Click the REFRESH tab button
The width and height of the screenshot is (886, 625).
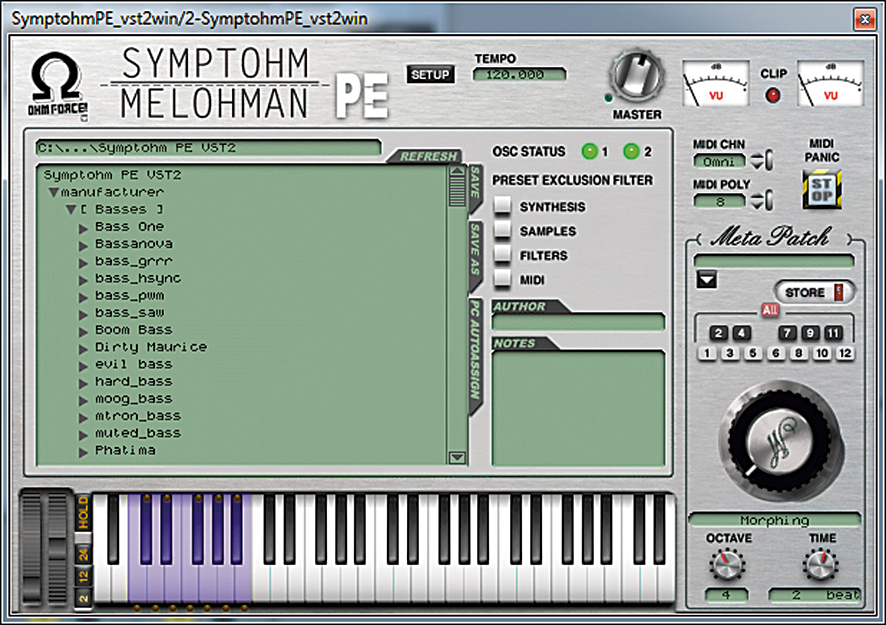(428, 156)
